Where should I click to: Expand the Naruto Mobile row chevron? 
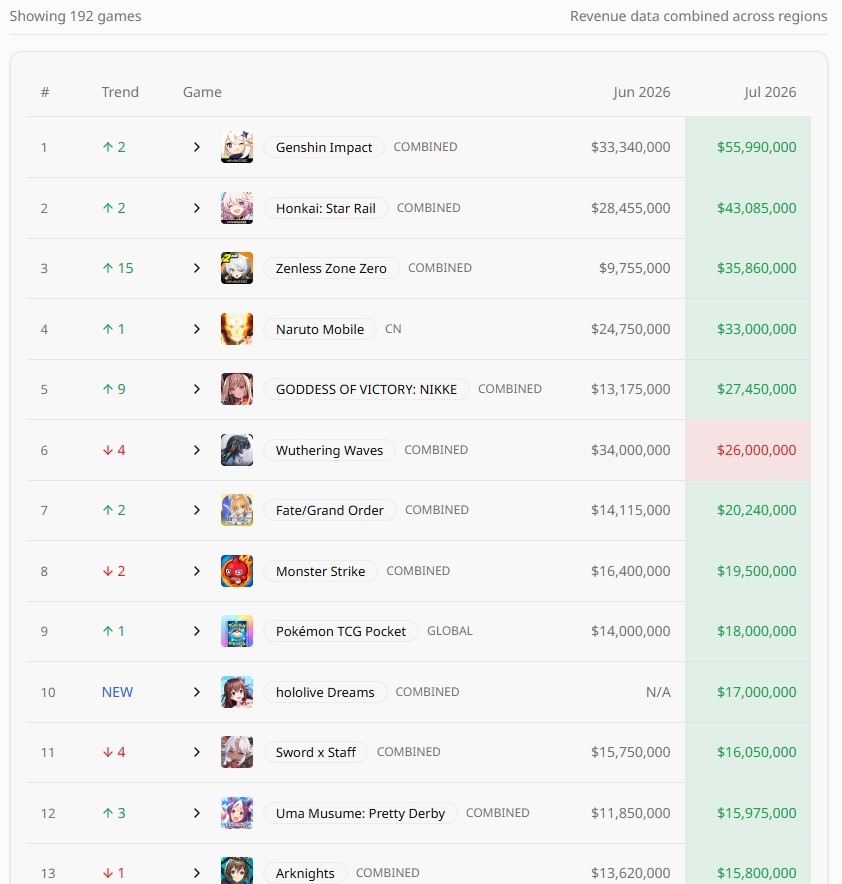click(x=197, y=329)
